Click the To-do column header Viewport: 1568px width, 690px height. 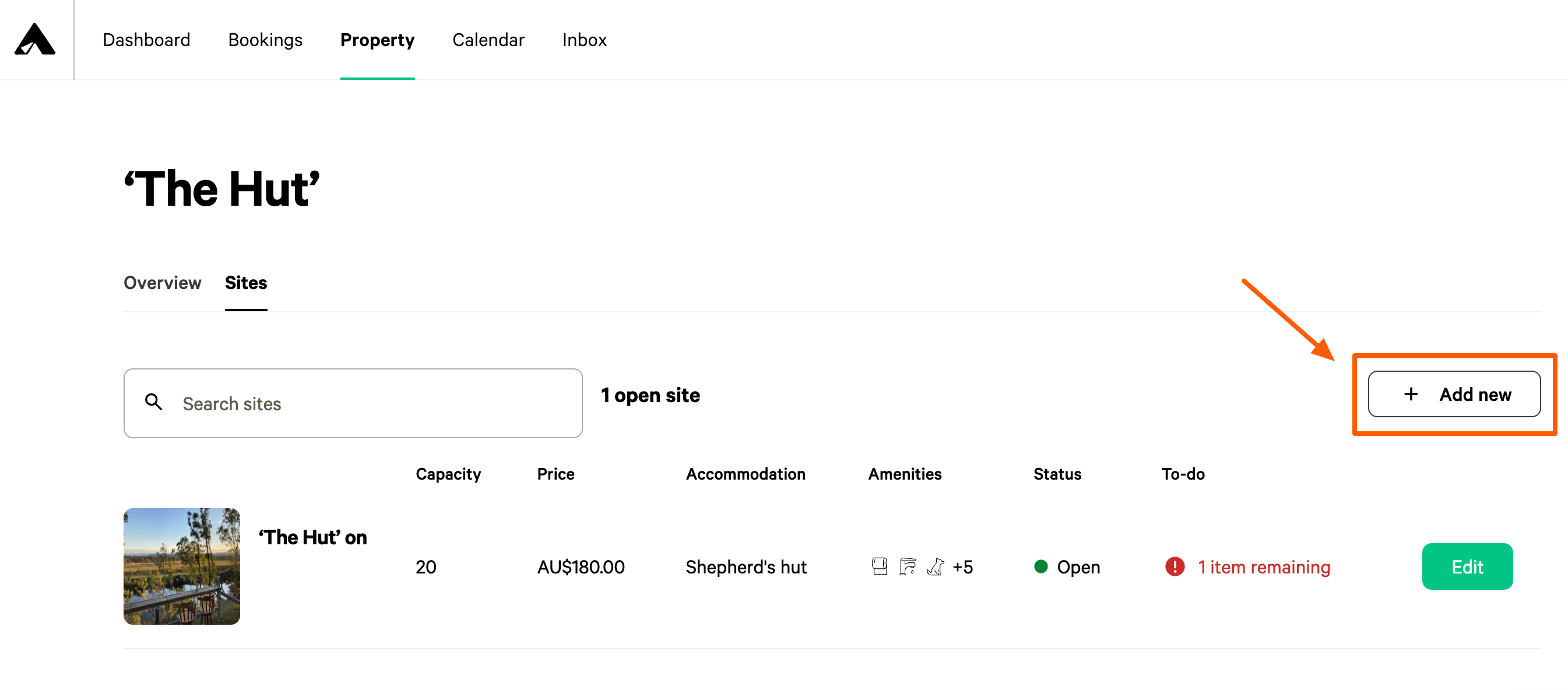point(1182,474)
